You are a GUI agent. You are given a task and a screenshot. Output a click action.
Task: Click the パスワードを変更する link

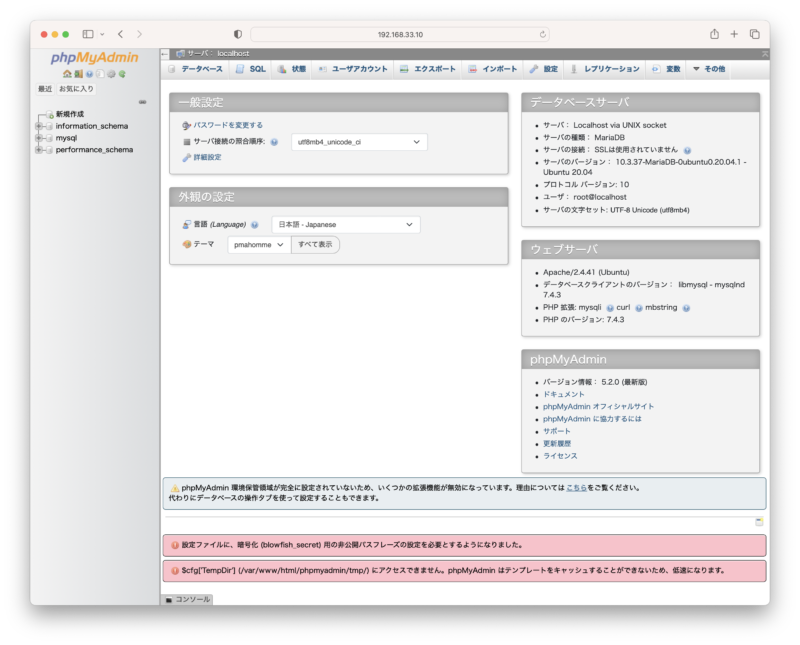pyautogui.click(x=228, y=125)
